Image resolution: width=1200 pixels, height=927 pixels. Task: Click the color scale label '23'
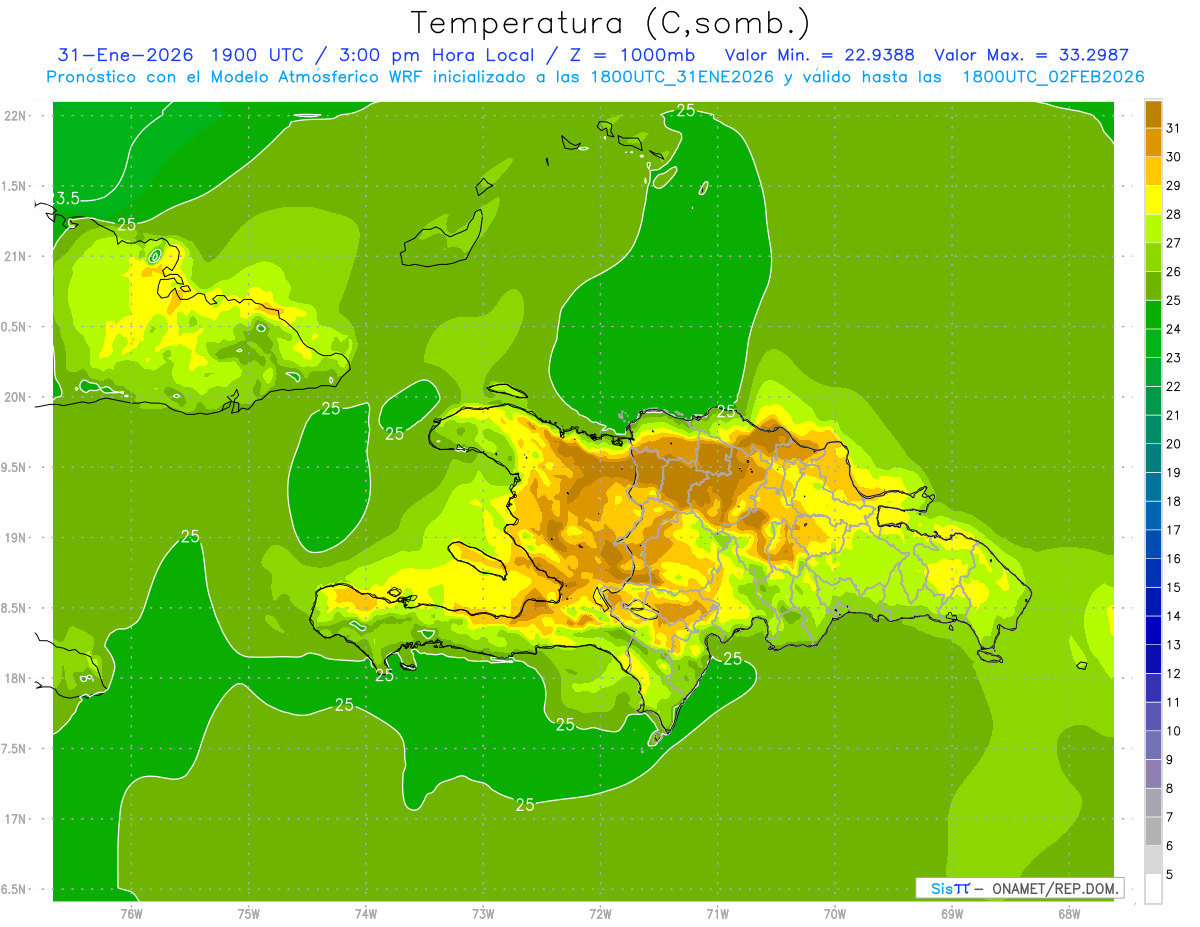[1175, 357]
